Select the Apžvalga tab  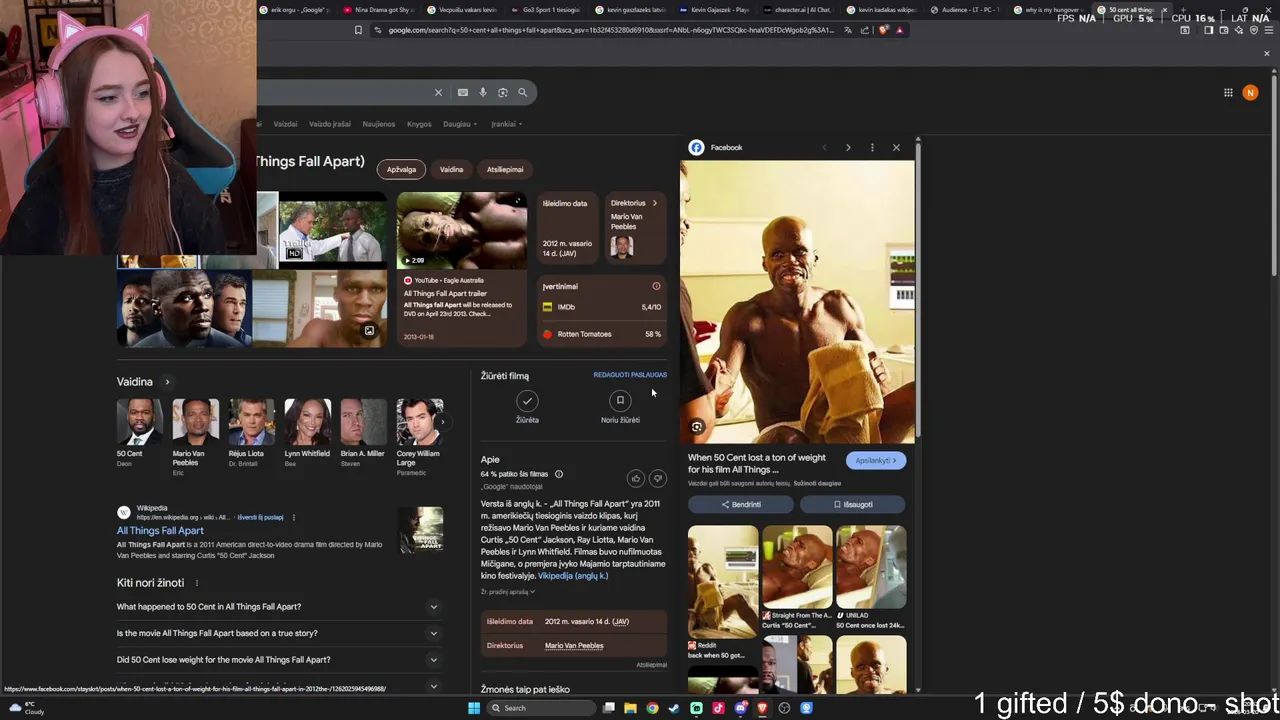pyautogui.click(x=401, y=169)
